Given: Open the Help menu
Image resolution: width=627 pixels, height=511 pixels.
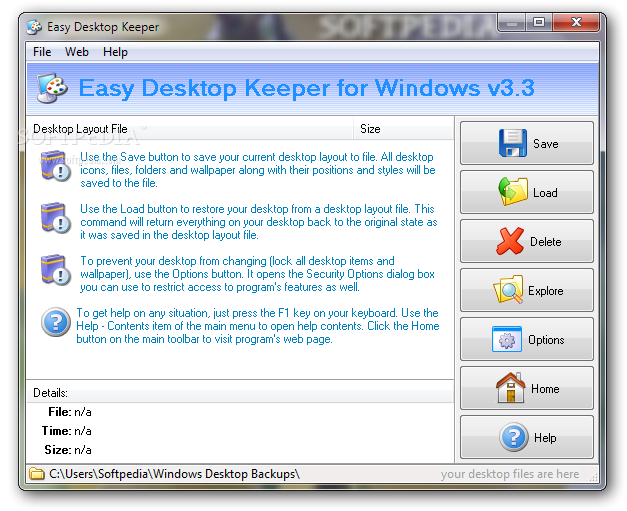Looking at the screenshot, I should pyautogui.click(x=115, y=52).
